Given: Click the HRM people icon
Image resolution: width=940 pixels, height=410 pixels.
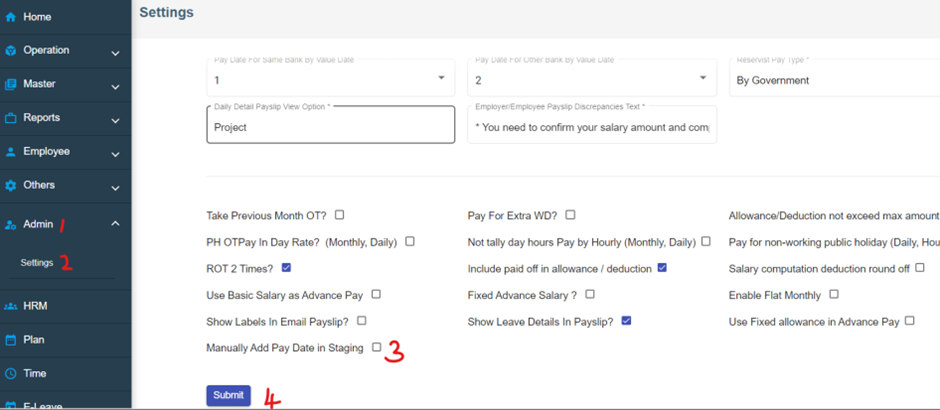Looking at the screenshot, I should pos(11,306).
